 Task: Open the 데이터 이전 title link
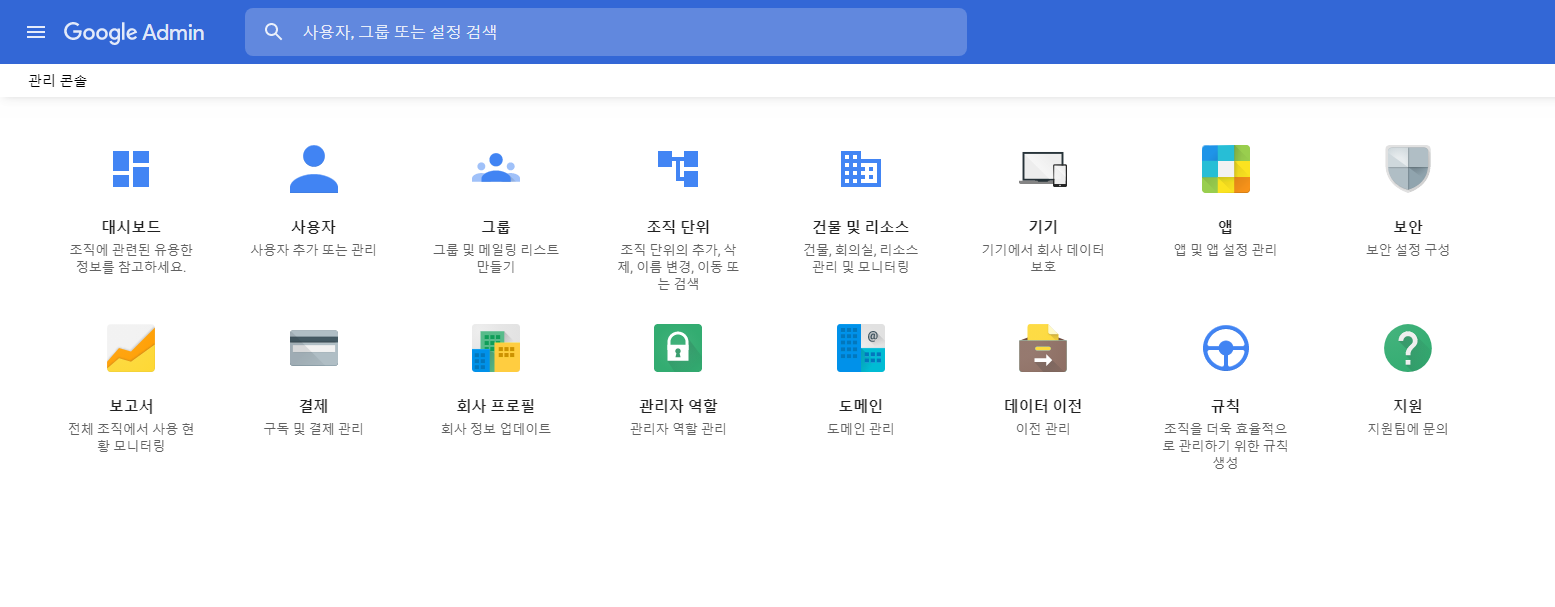tap(1043, 406)
